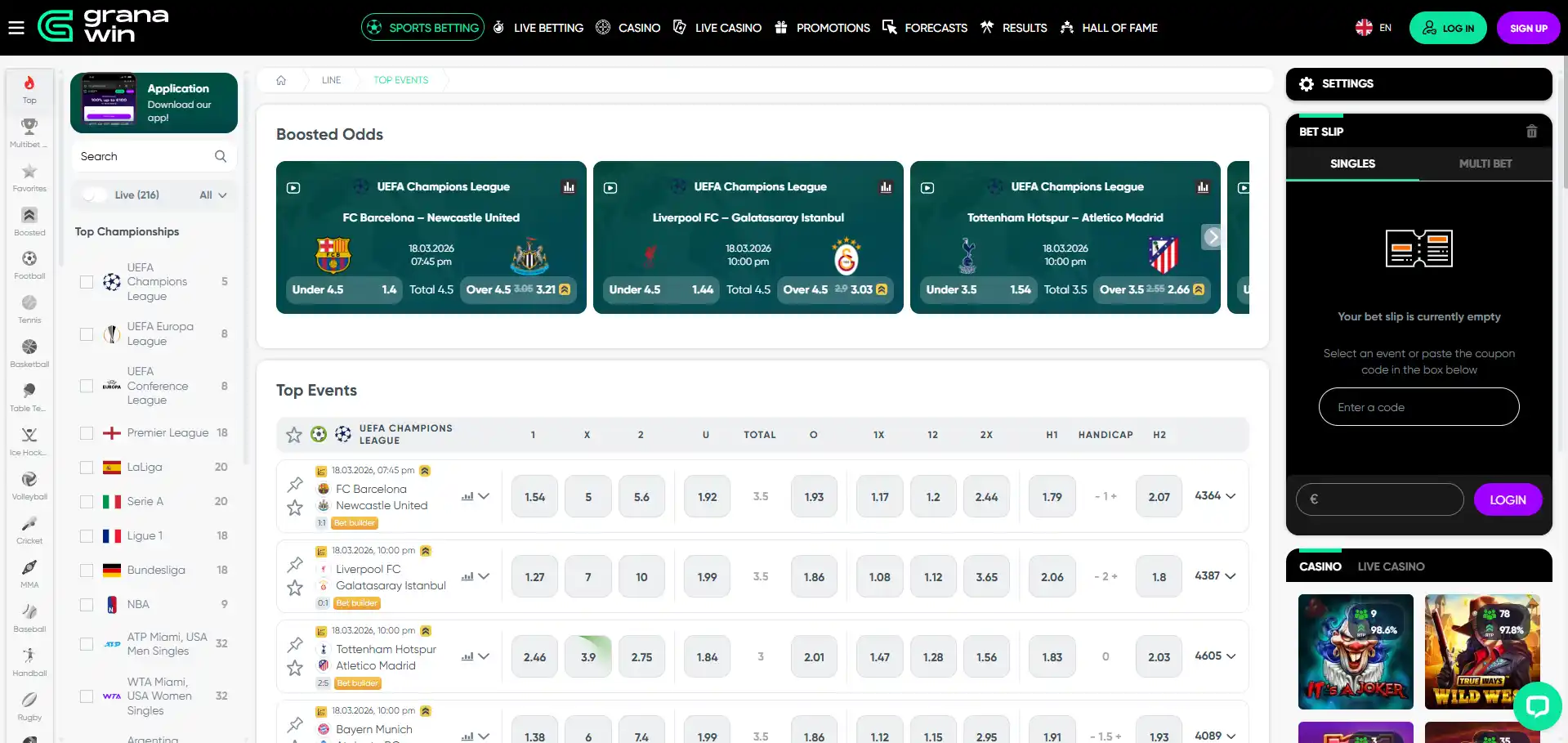This screenshot has height=743, width=1568.
Task: Select Table Tennis in sports sidebar
Action: click(x=29, y=397)
